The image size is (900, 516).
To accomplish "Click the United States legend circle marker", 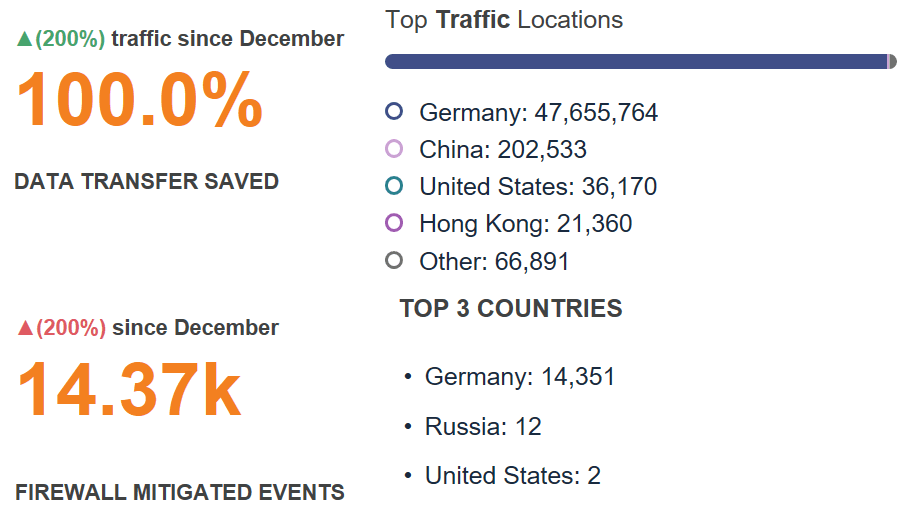I will click(394, 186).
